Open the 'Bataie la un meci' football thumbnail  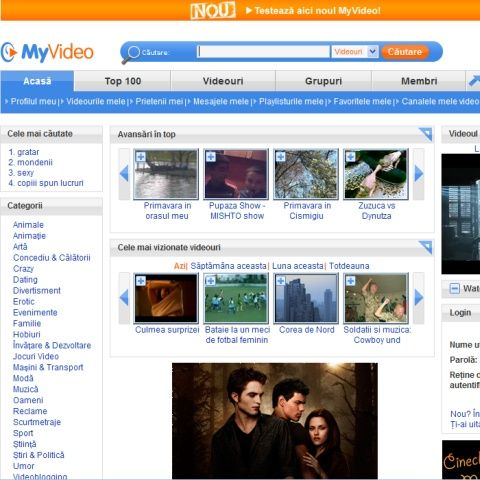coord(236,298)
